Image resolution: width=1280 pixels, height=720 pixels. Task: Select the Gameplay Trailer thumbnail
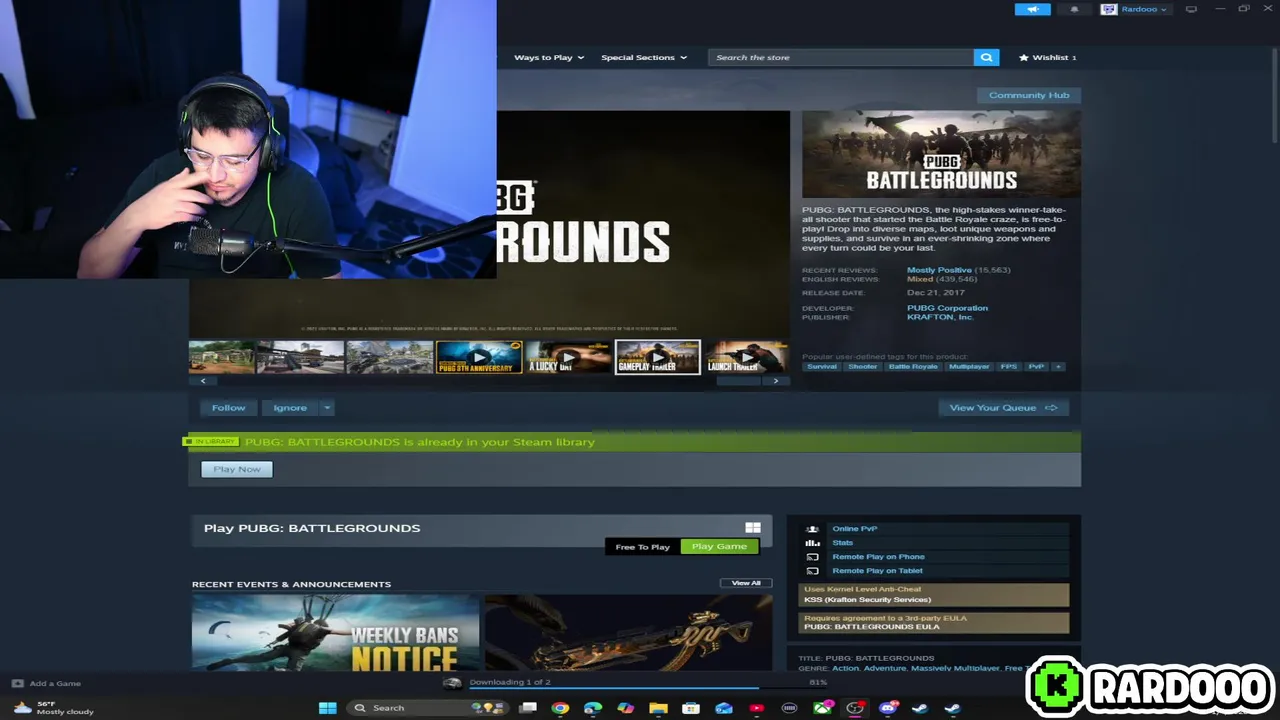point(657,357)
